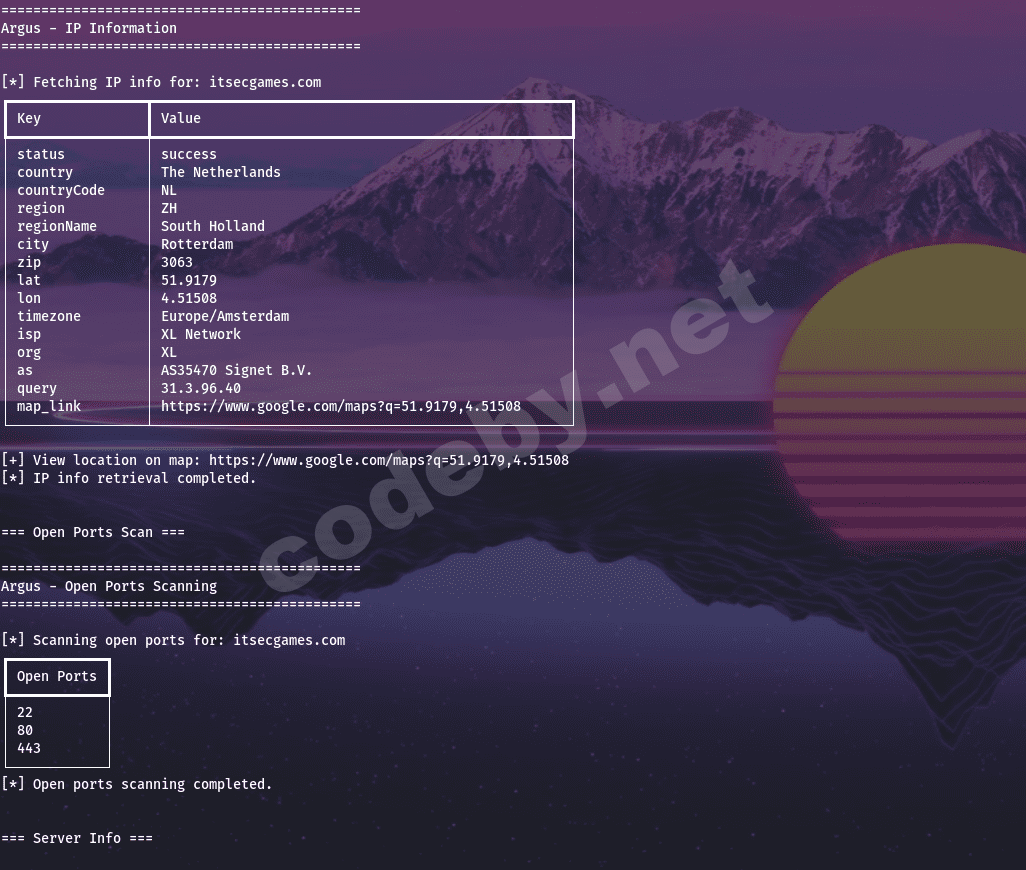Click the 'query' key cell
The image size is (1026, 870).
click(x=37, y=388)
